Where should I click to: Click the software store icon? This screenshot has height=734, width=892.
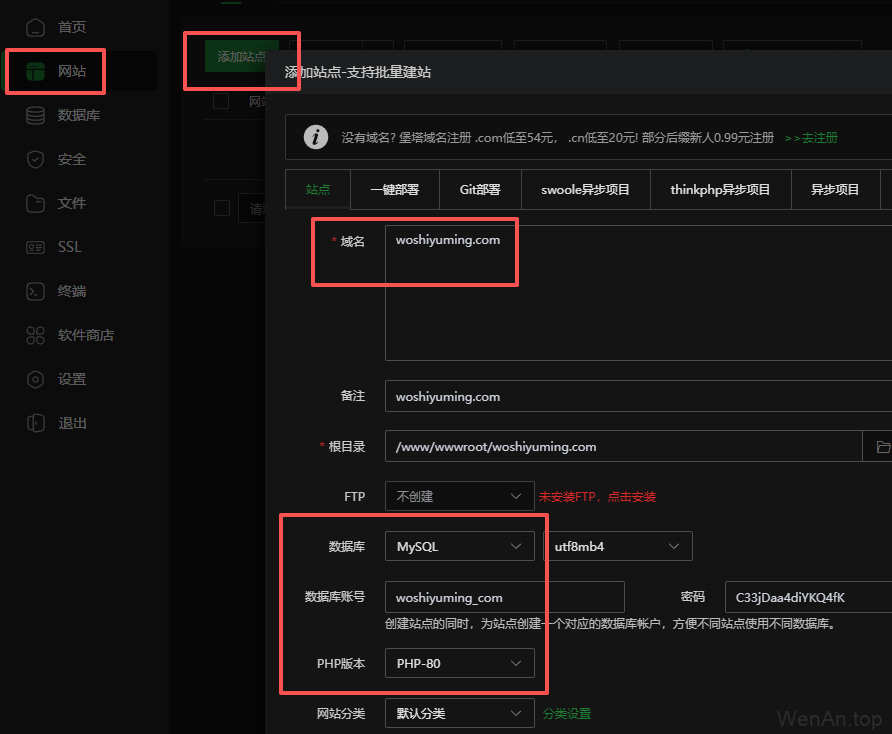pos(36,335)
